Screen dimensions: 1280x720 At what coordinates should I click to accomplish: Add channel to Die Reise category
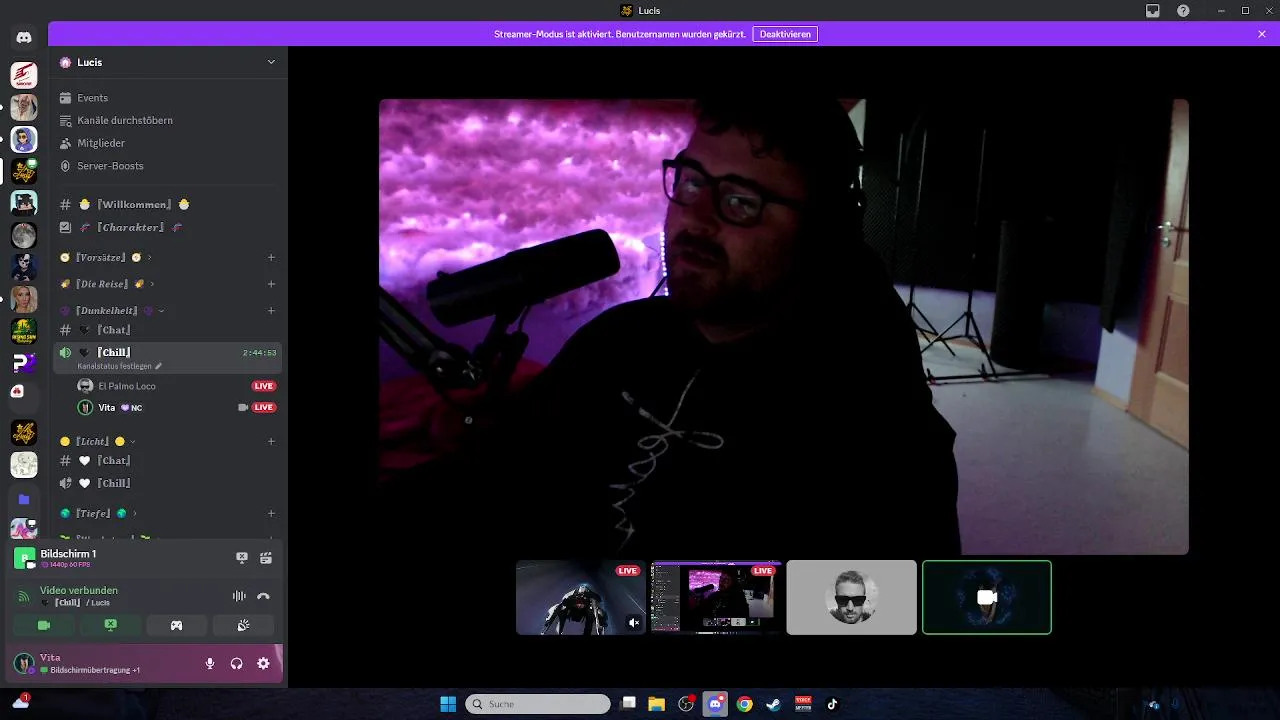click(271, 284)
